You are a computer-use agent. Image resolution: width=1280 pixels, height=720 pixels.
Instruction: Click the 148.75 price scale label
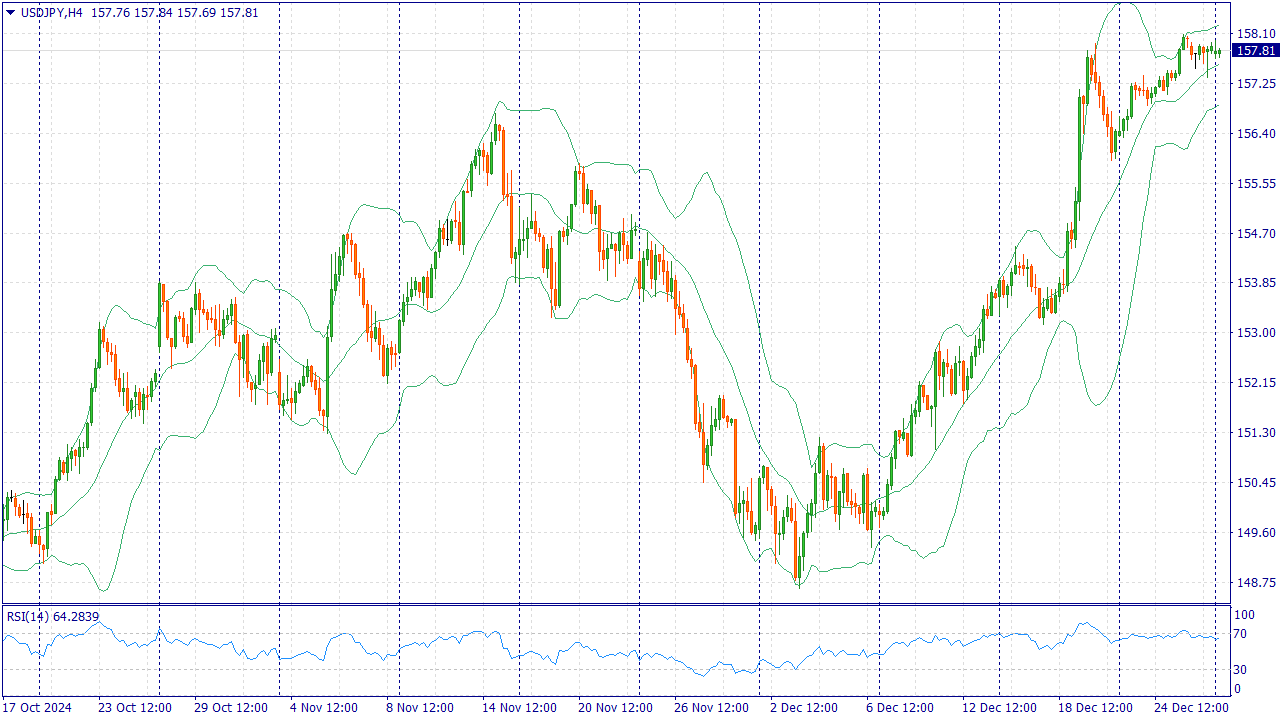[x=1254, y=583]
